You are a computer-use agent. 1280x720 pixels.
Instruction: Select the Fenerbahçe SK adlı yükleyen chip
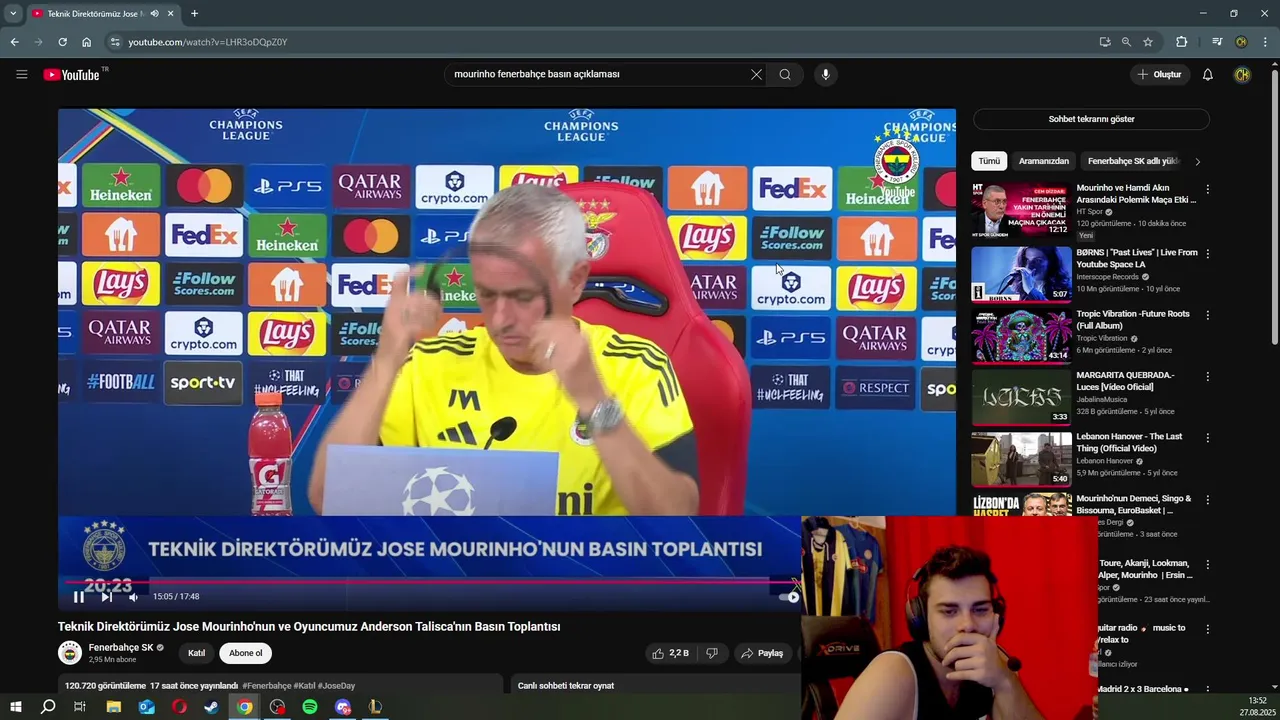pos(1133,161)
